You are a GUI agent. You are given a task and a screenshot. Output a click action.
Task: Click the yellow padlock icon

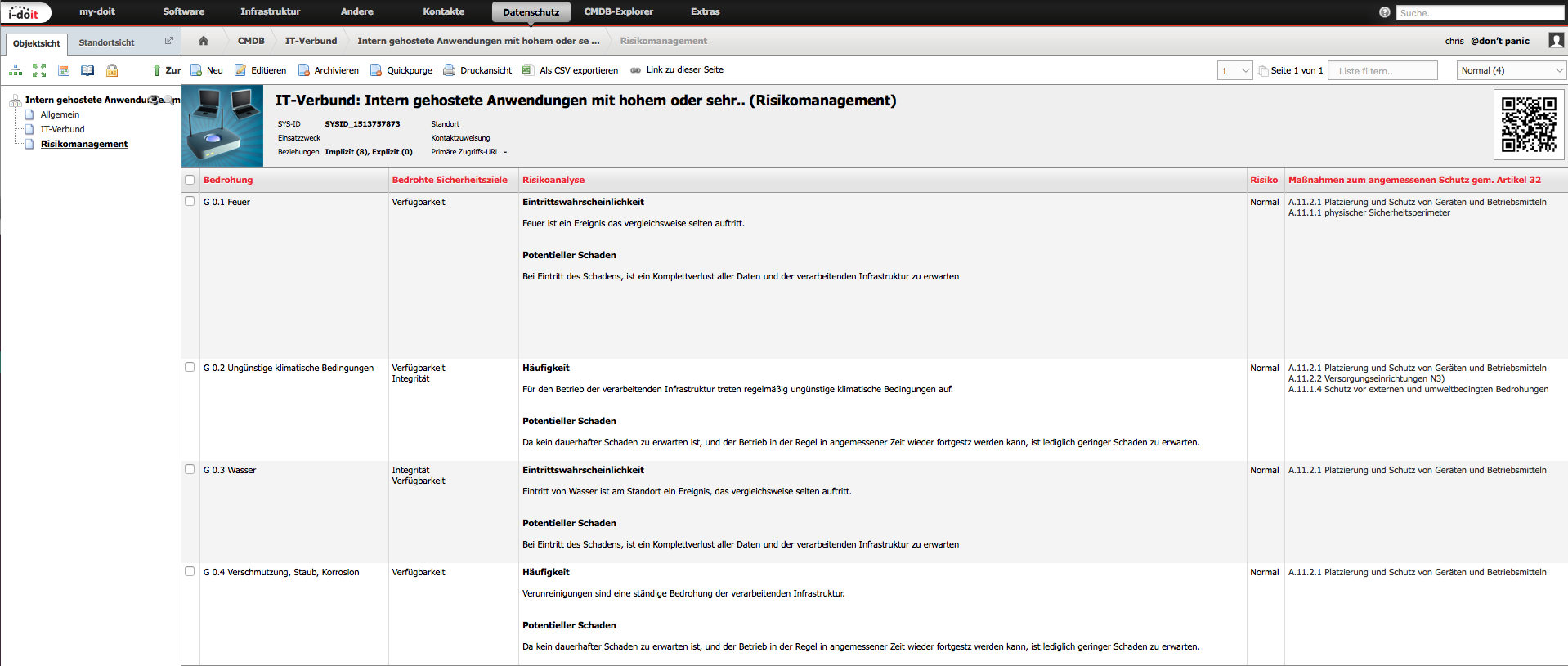[x=112, y=70]
